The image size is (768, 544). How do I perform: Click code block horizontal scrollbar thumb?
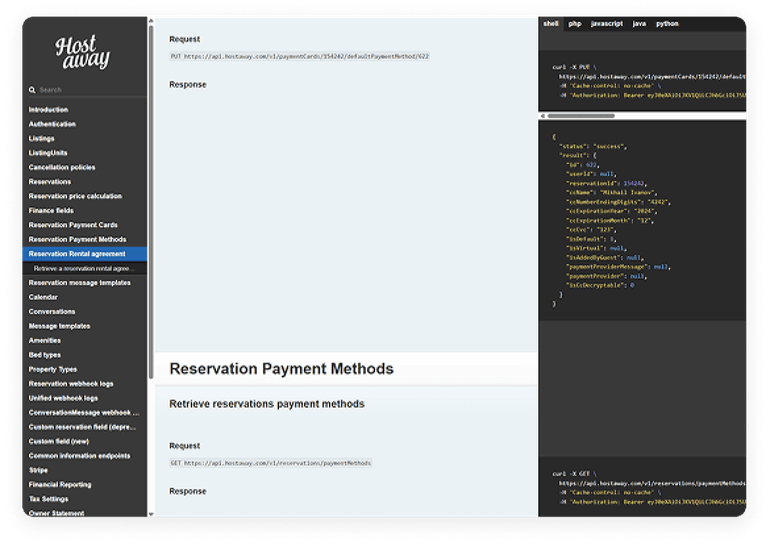click(x=581, y=116)
